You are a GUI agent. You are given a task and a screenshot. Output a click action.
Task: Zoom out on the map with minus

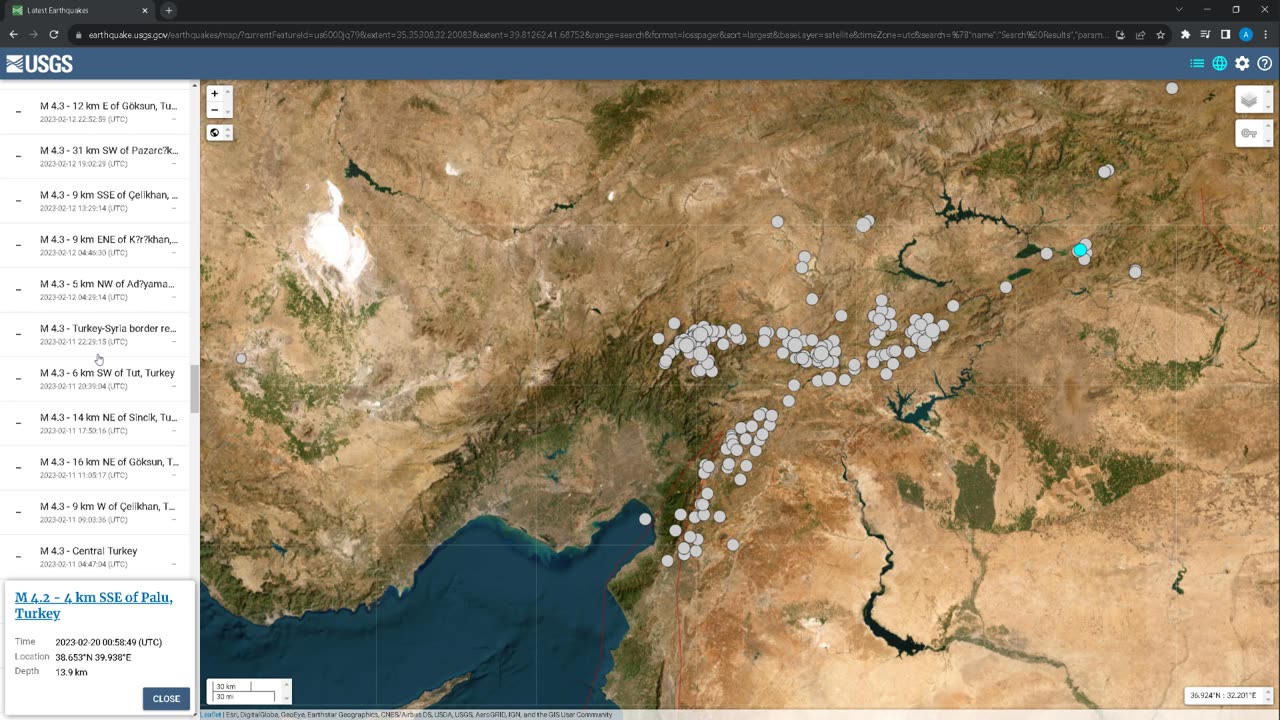click(x=214, y=110)
